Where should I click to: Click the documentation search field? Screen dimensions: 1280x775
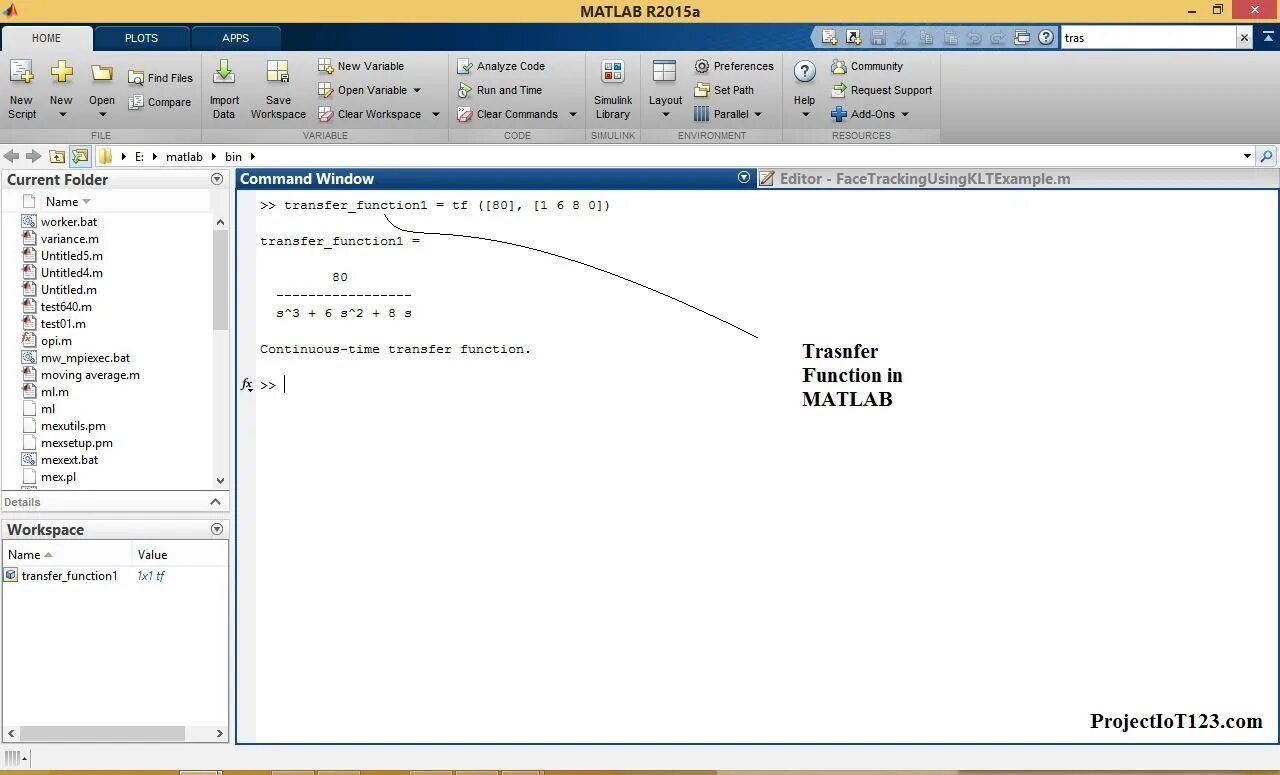(x=1148, y=38)
